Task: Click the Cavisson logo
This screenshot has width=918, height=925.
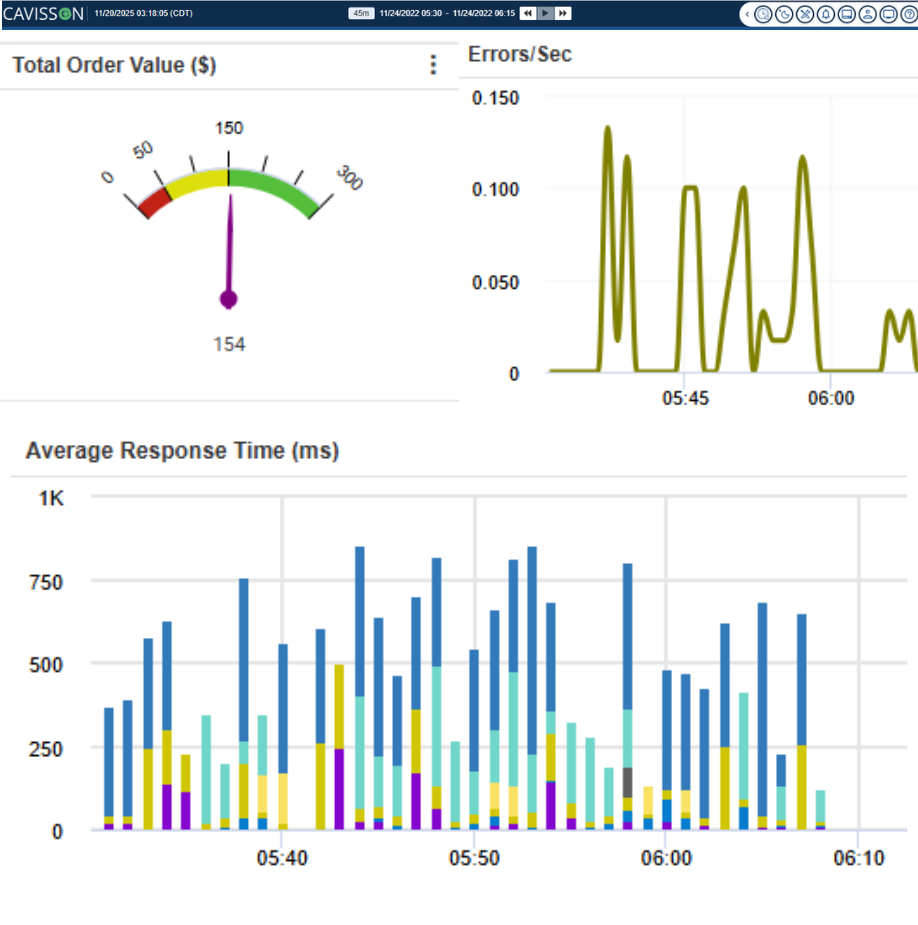Action: tap(43, 14)
